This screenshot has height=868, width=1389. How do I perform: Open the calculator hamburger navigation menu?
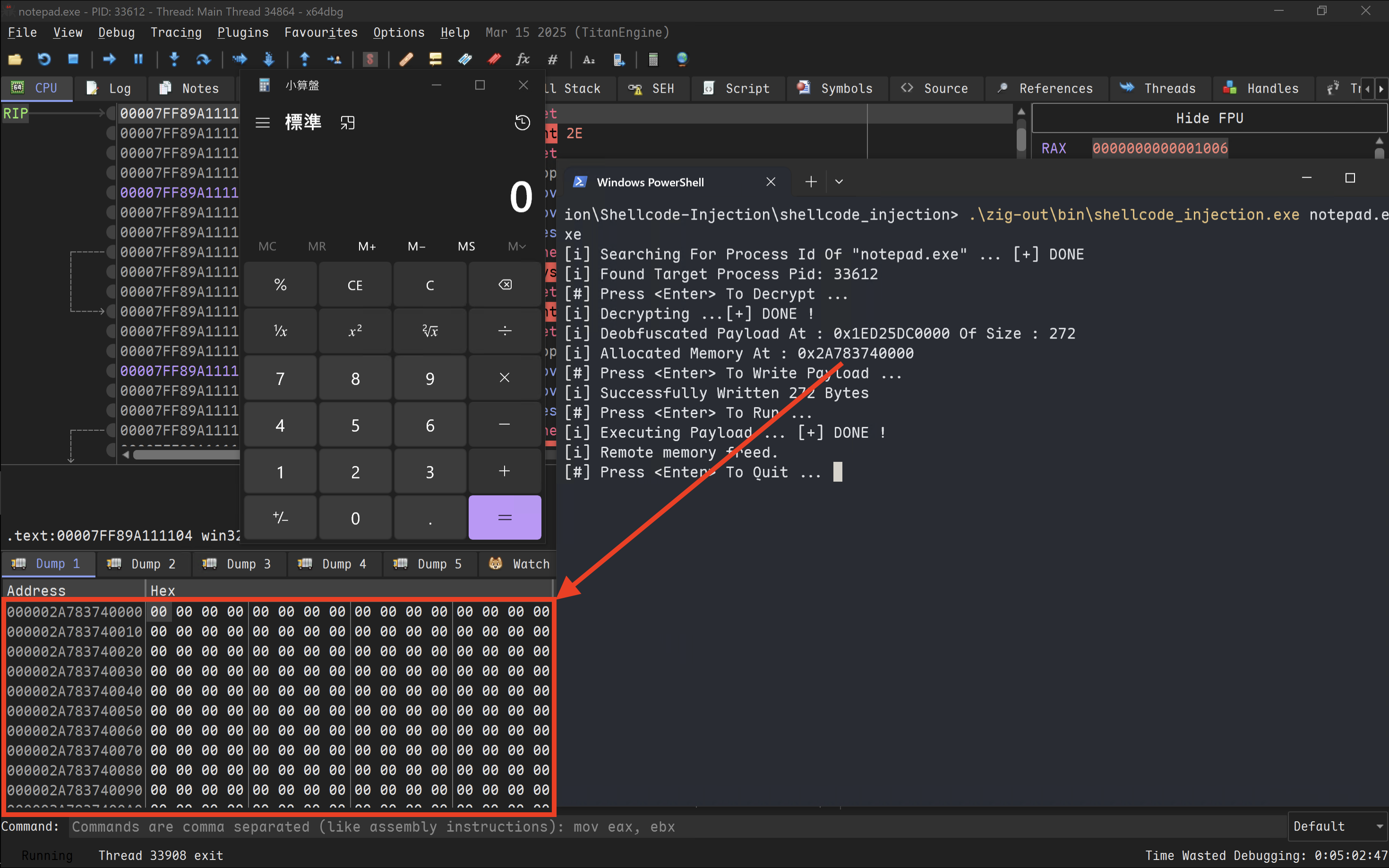coord(262,122)
